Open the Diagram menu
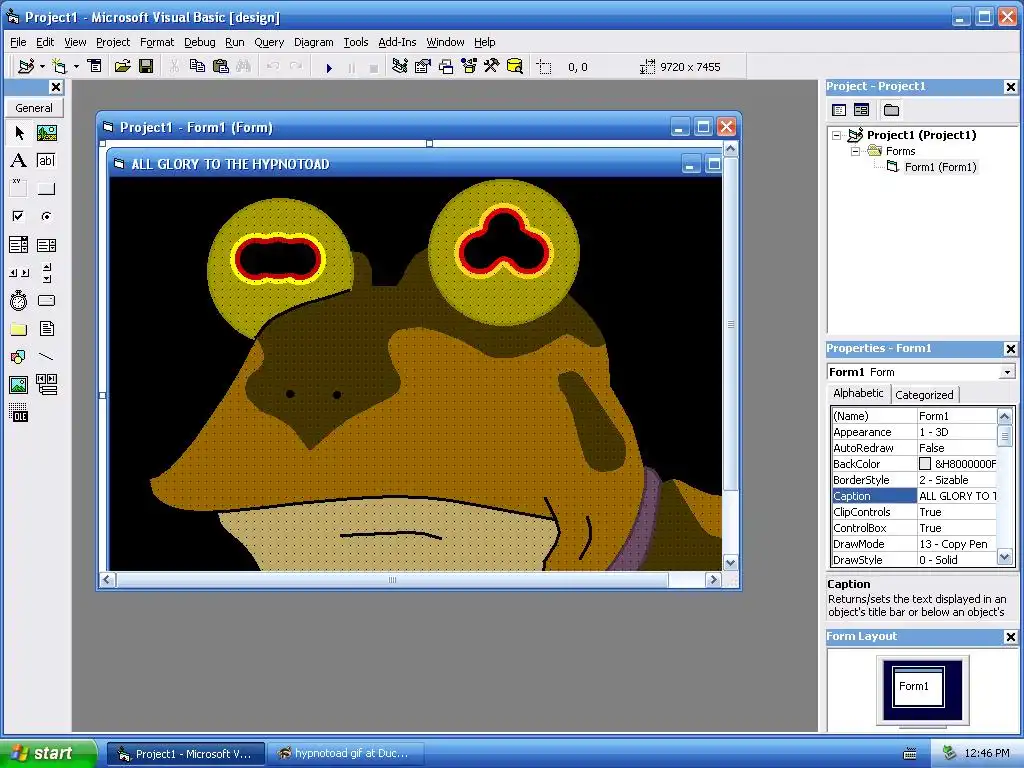This screenshot has height=768, width=1024. coord(313,42)
